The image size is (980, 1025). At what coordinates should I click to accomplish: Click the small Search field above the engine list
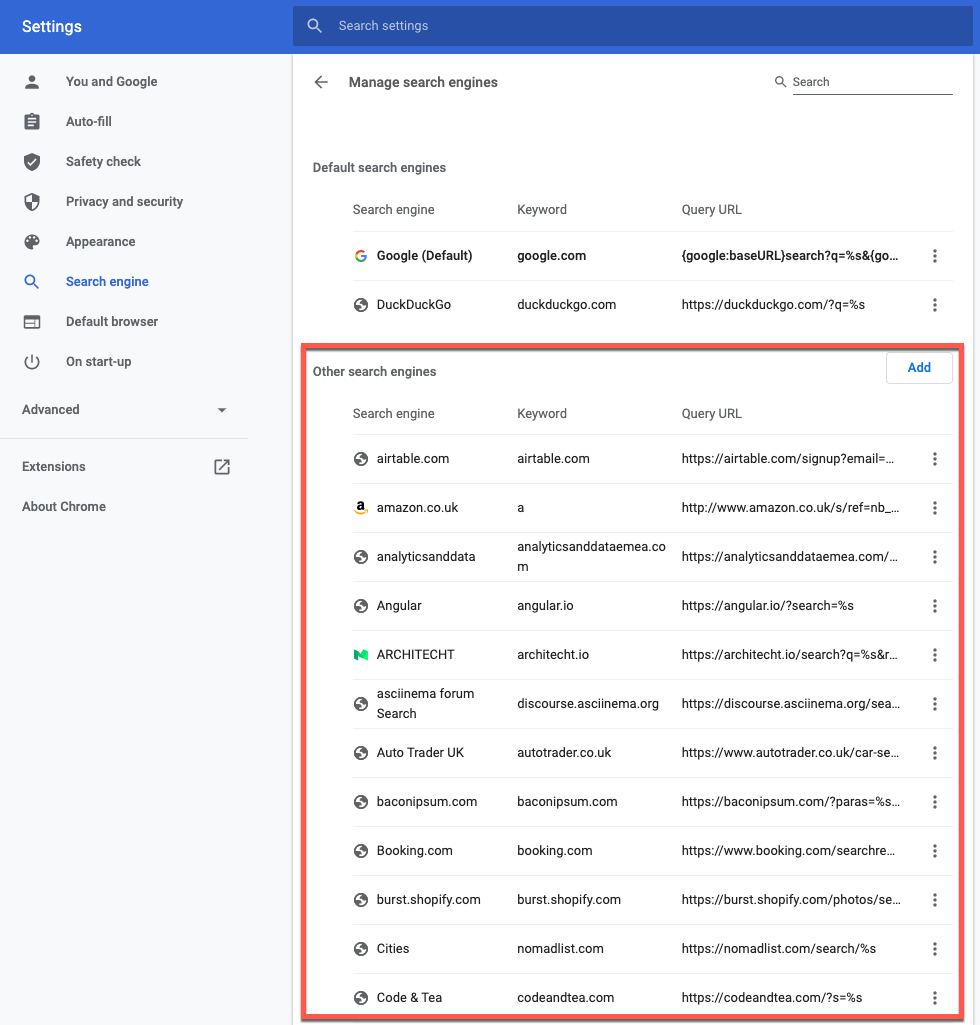pyautogui.click(x=868, y=82)
